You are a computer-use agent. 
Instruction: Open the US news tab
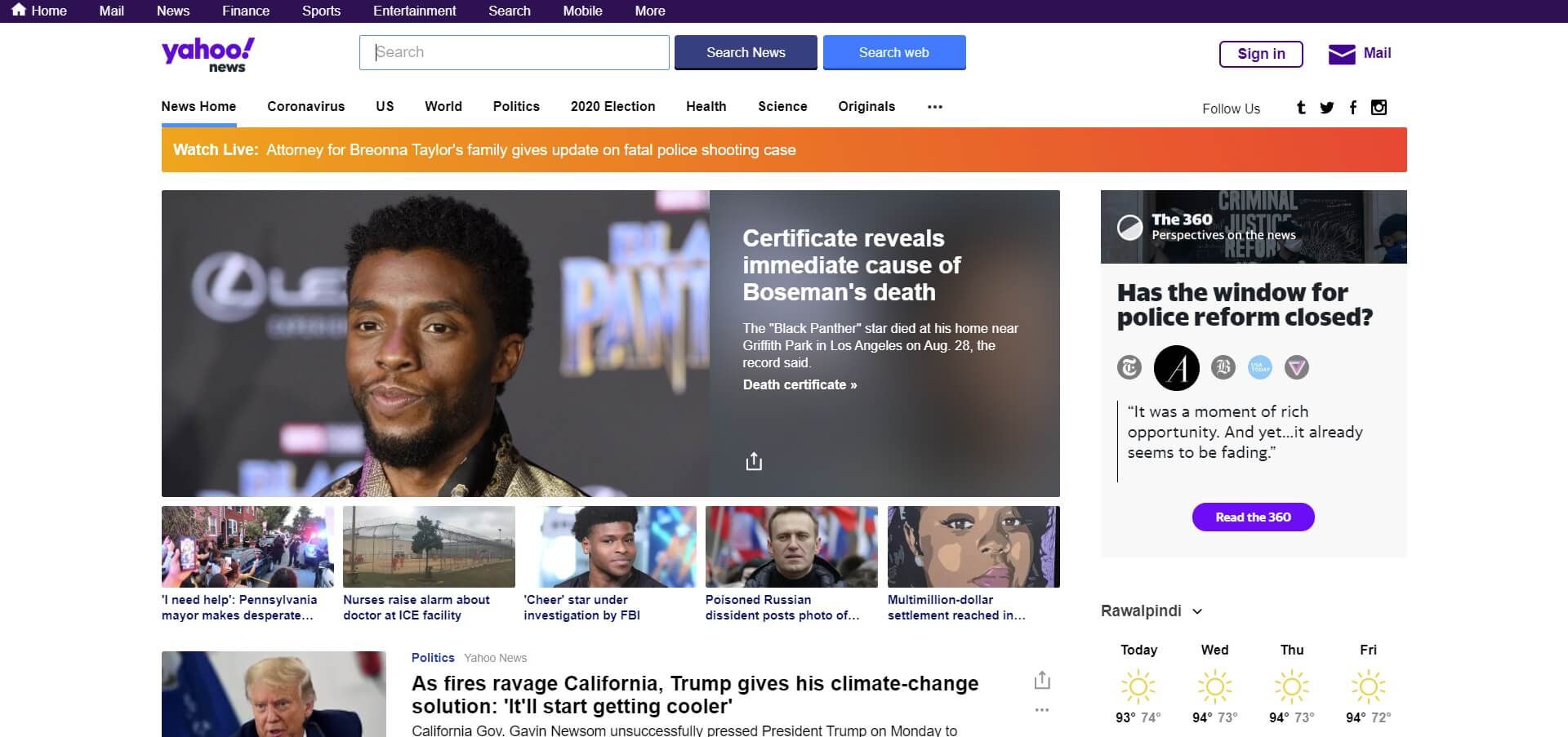(385, 107)
